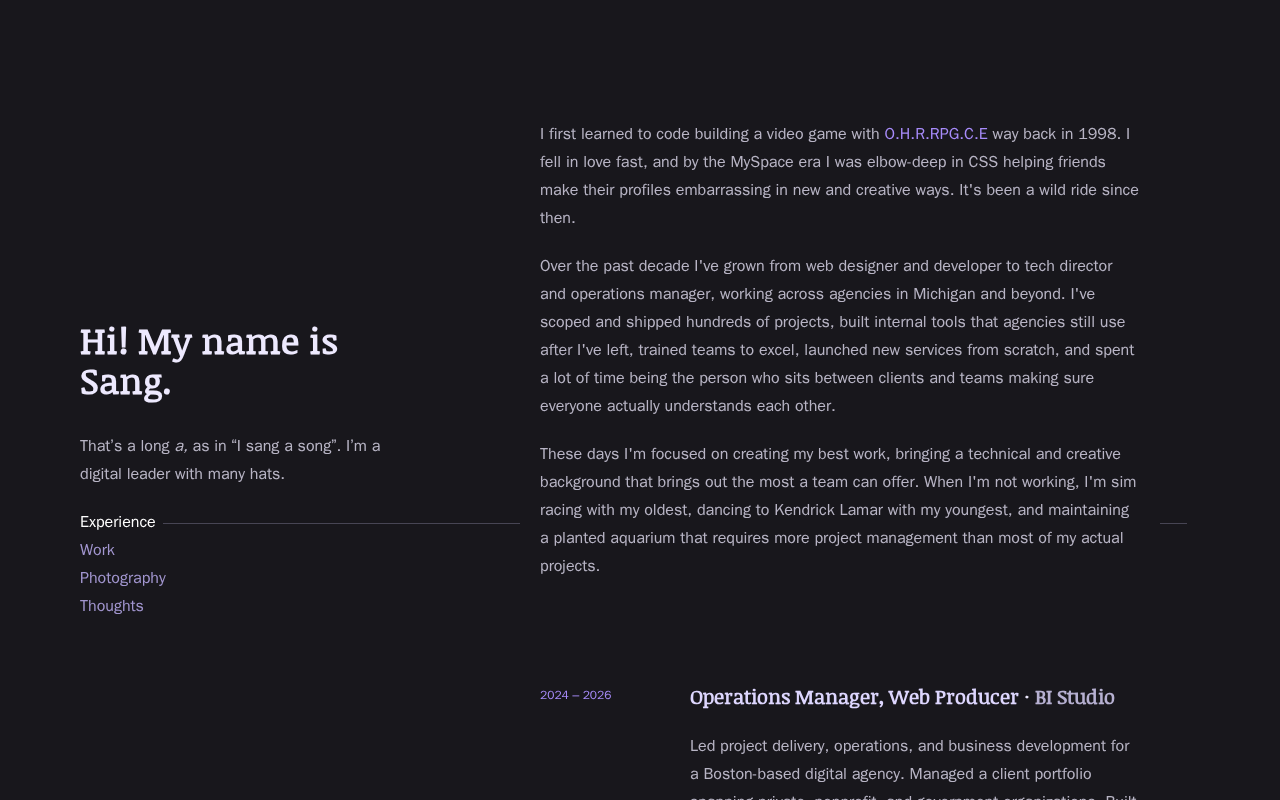The image size is (1280, 800).
Task: Click the 'Led project delivery' job description
Action: coord(915,772)
